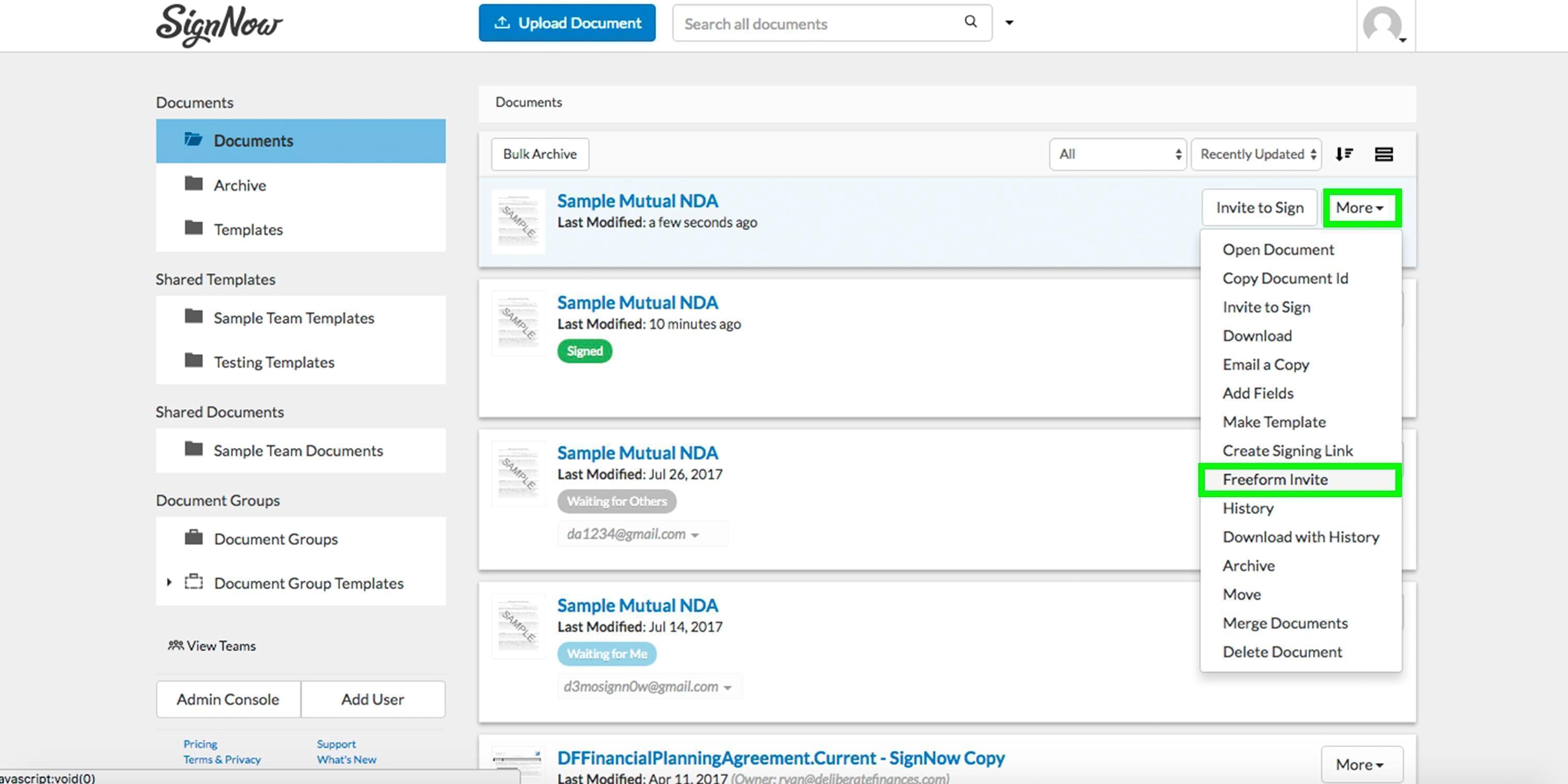Click the search magnifier icon

(970, 22)
